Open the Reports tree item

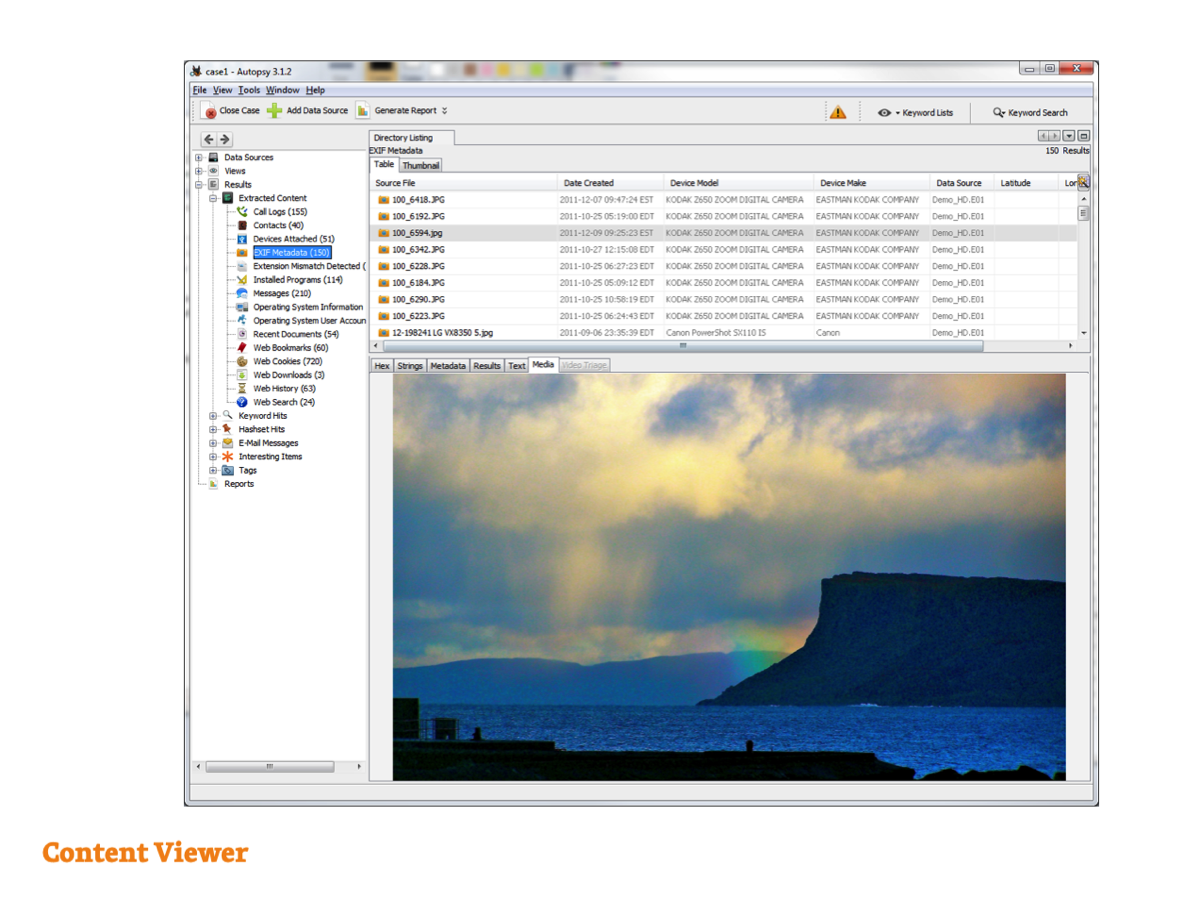point(239,484)
